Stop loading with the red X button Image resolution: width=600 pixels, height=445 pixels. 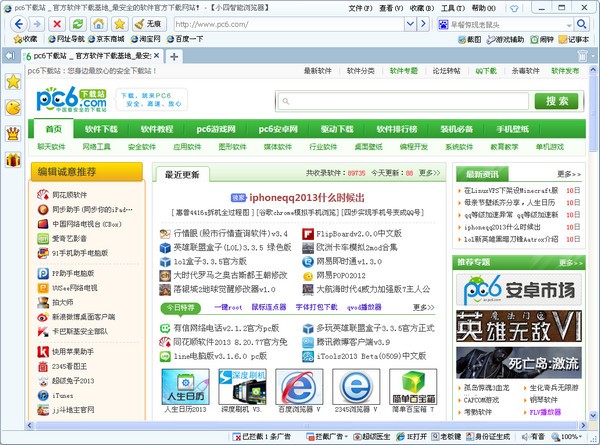point(57,24)
